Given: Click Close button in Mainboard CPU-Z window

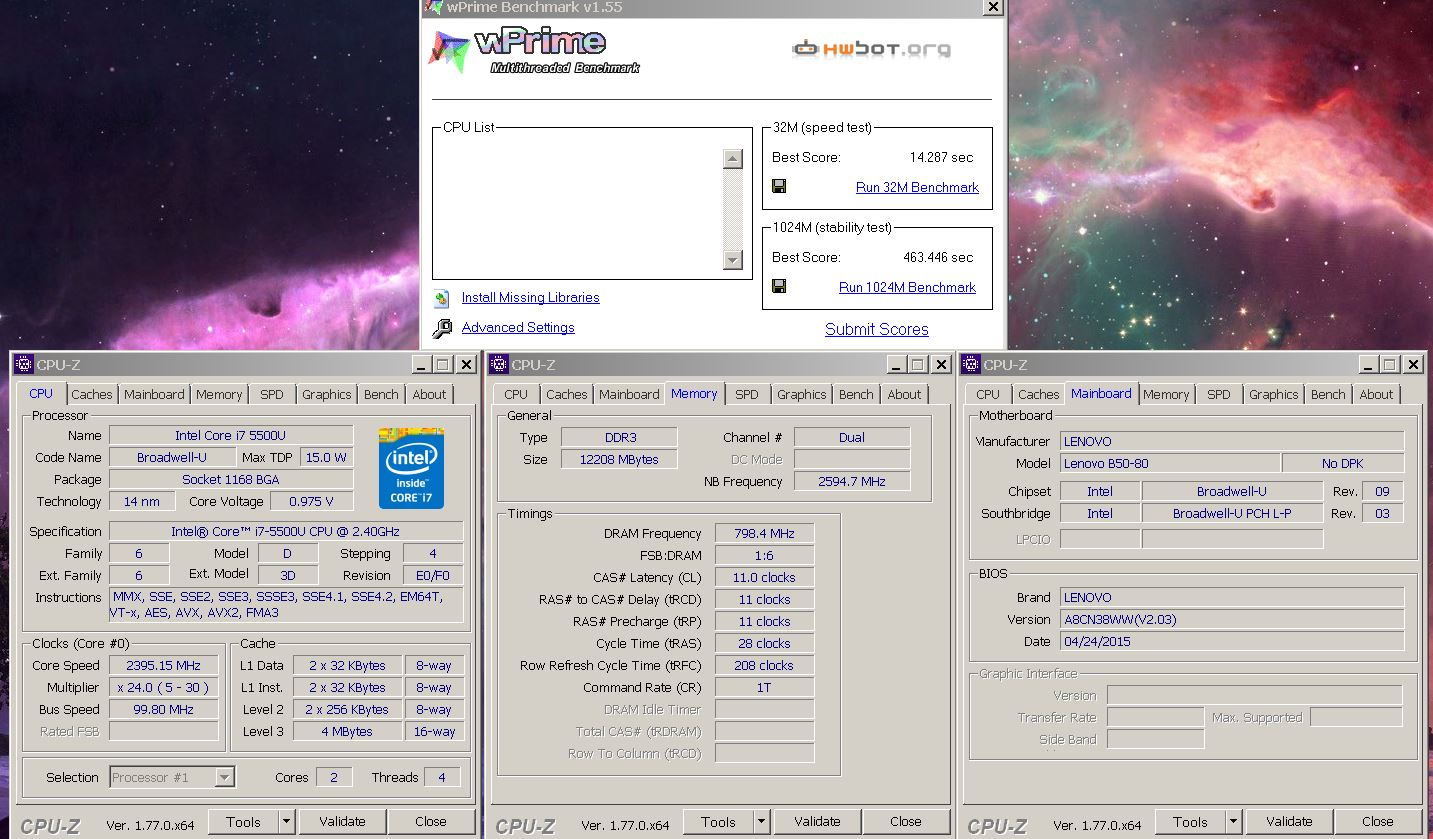Looking at the screenshot, I should (x=1377, y=822).
